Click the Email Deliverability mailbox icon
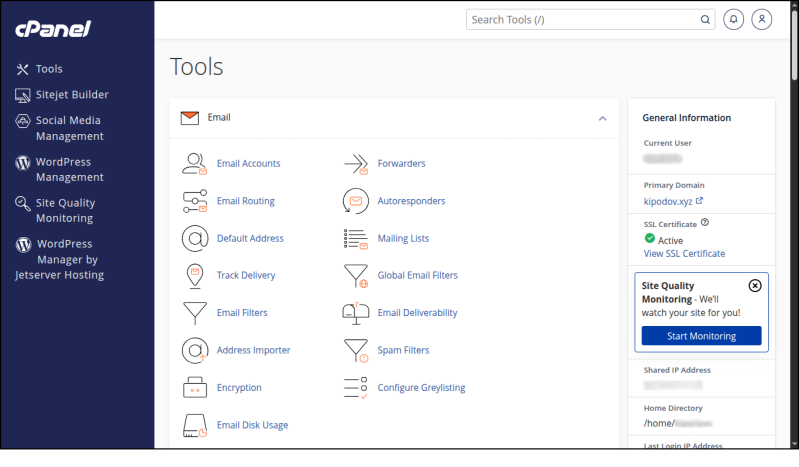Screen dimensions: 799x467 [356, 313]
